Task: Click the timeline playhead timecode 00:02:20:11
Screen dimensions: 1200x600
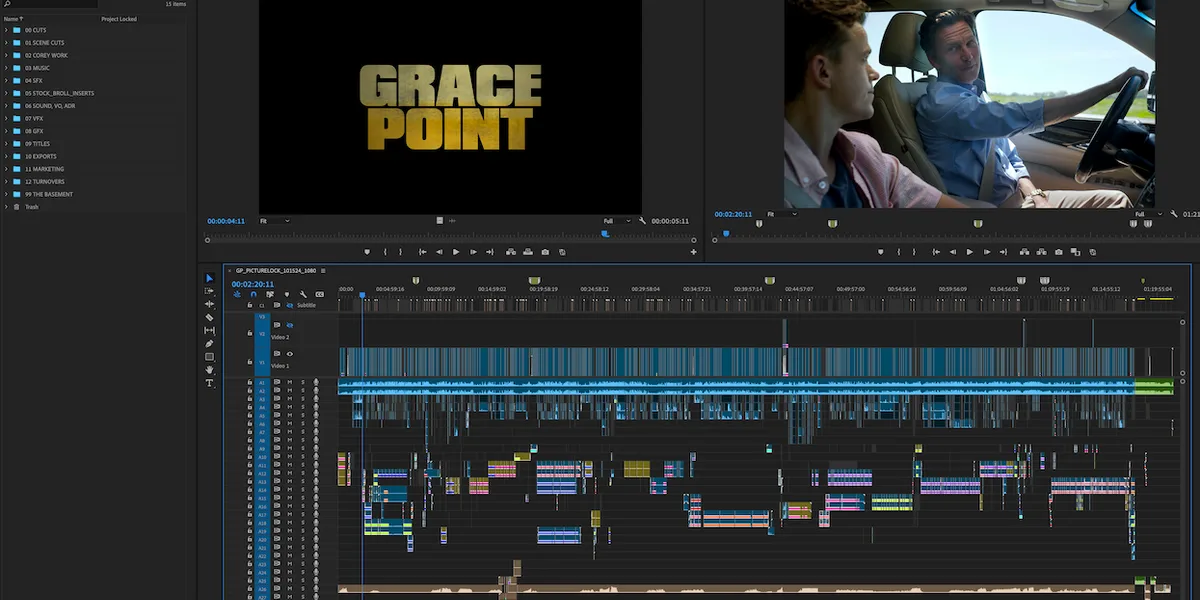Action: coord(253,284)
